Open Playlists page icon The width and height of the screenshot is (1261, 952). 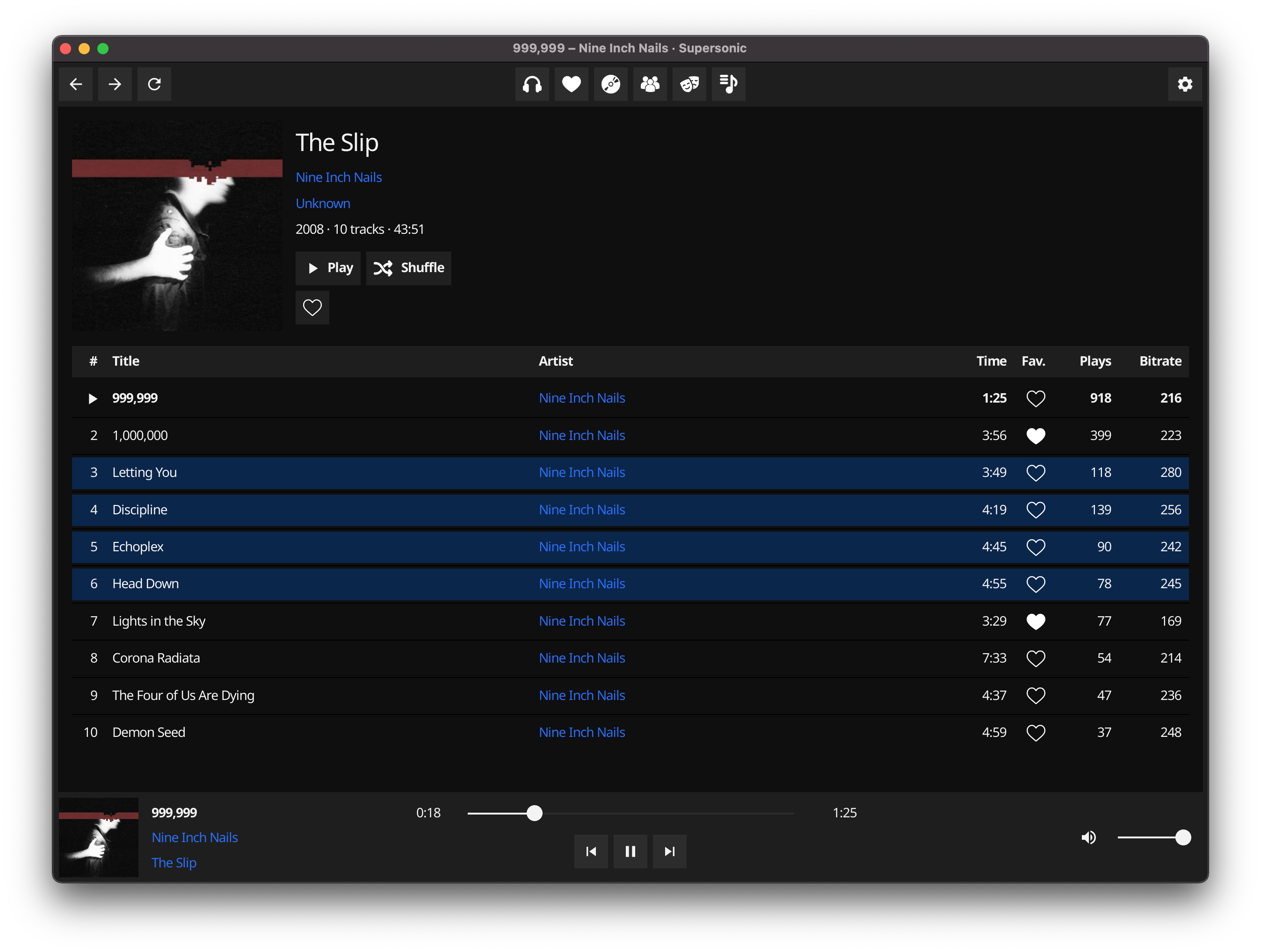729,84
